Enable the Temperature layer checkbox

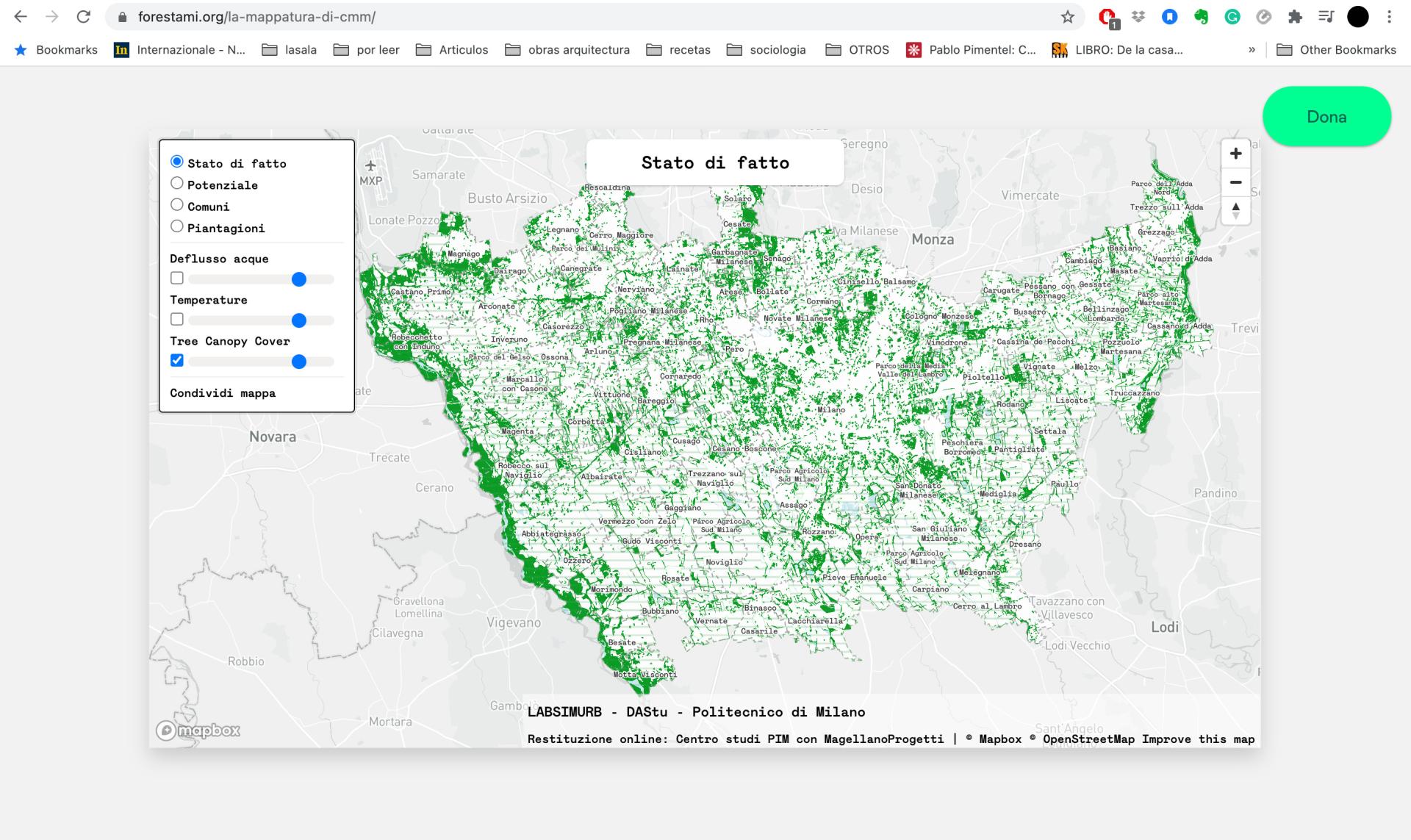(177, 319)
